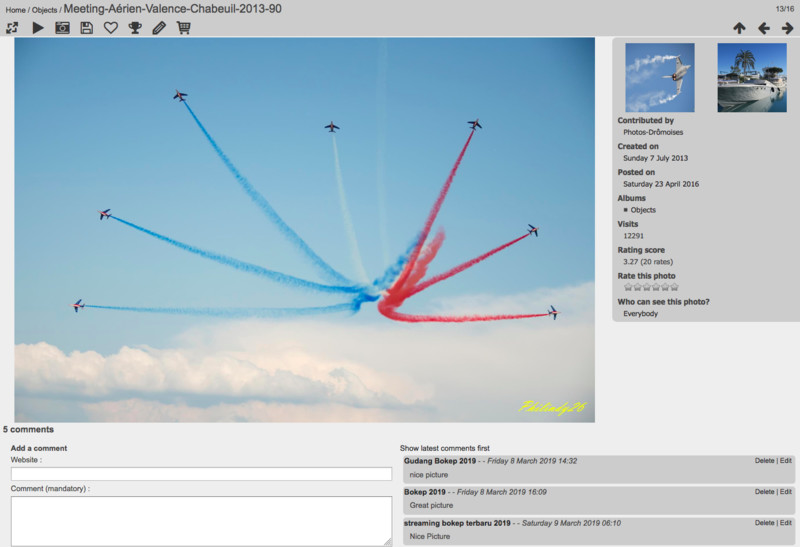Image resolution: width=800 pixels, height=547 pixels.
Task: Show file metadata using the camera icon
Action: (62, 28)
